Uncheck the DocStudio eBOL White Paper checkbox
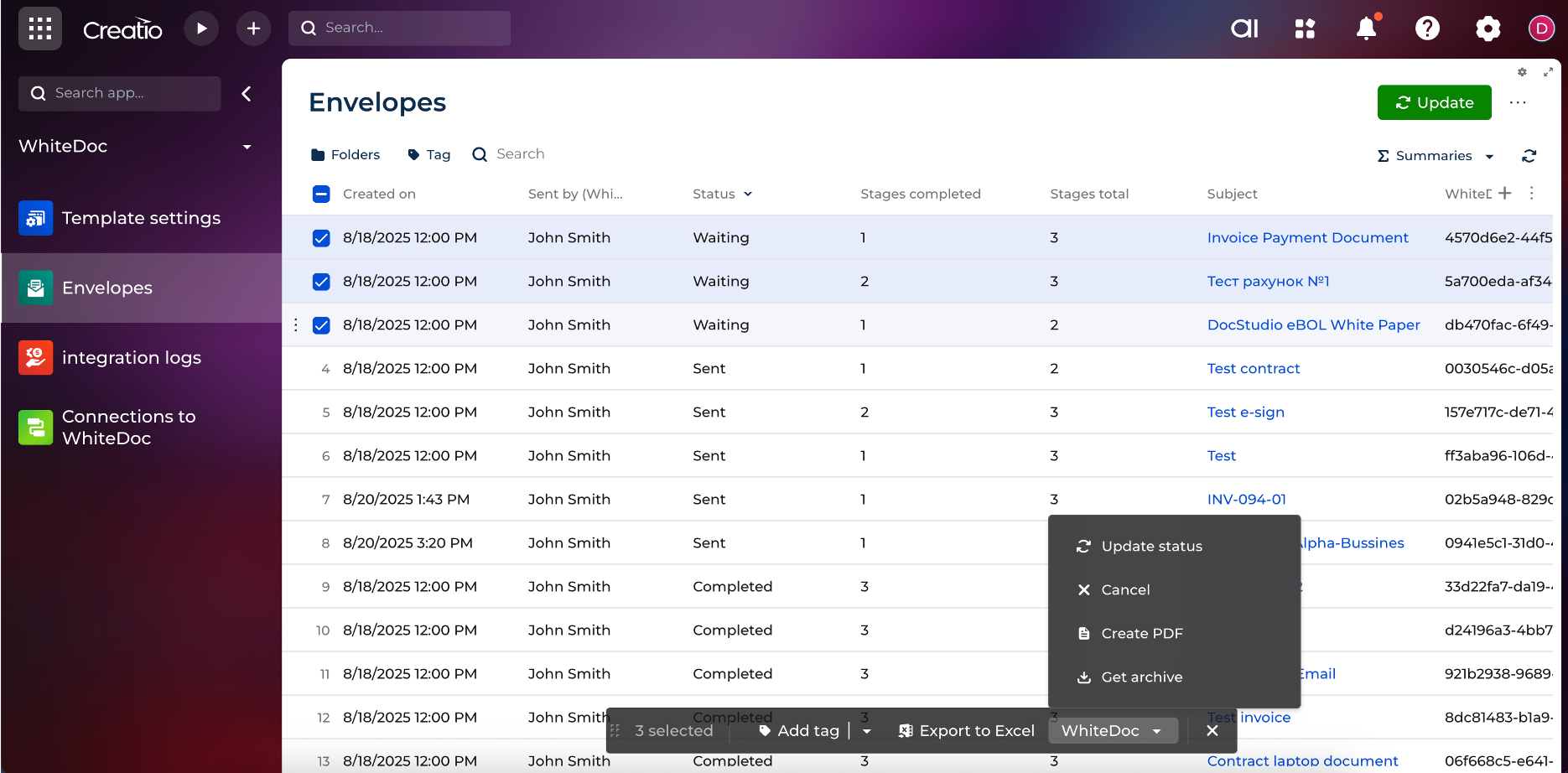The image size is (1568, 773). (x=321, y=325)
